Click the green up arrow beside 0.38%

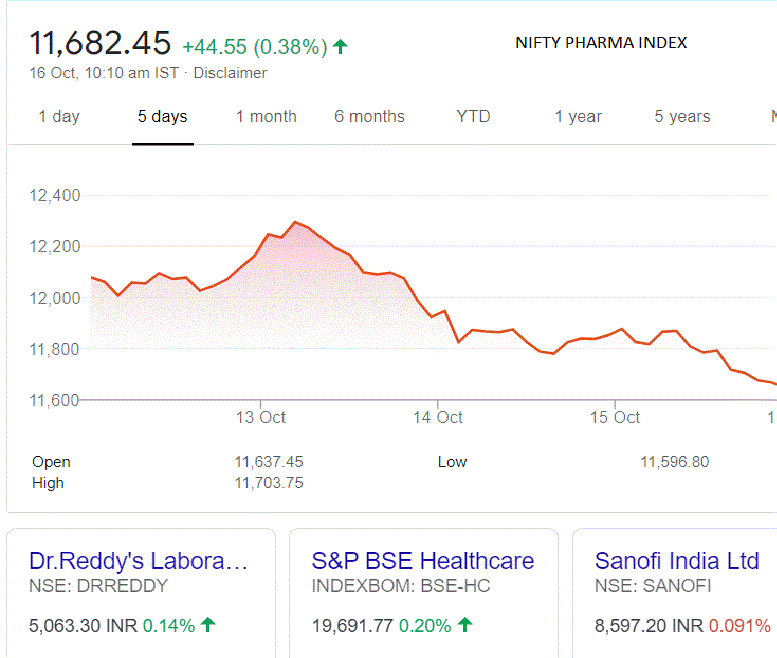[341, 46]
